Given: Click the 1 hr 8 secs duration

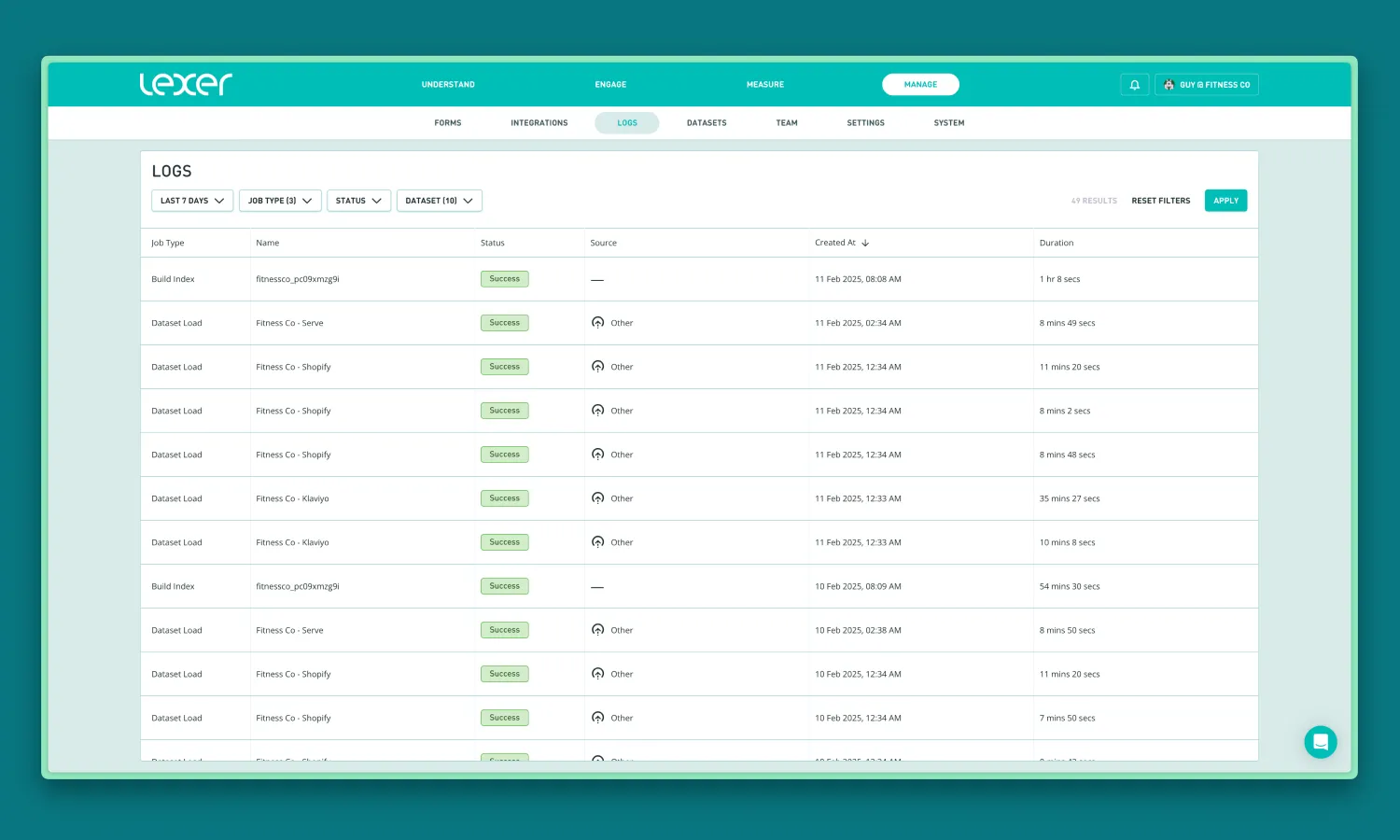Looking at the screenshot, I should pos(1059,279).
